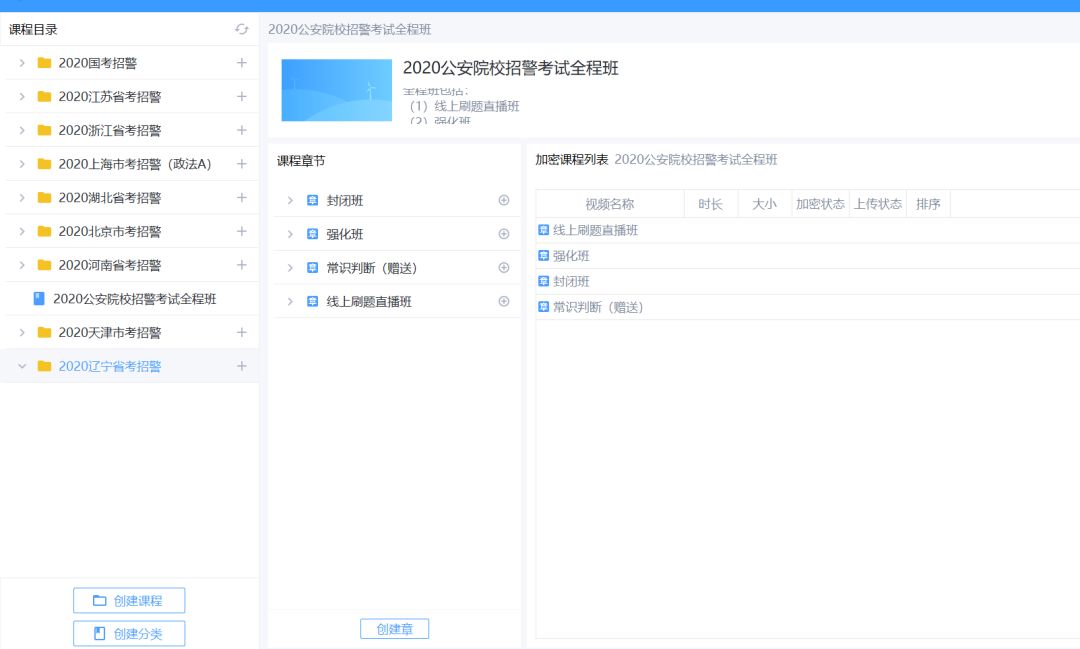Click folder icon of 2020国考招警
This screenshot has width=1080, height=649.
tap(44, 63)
